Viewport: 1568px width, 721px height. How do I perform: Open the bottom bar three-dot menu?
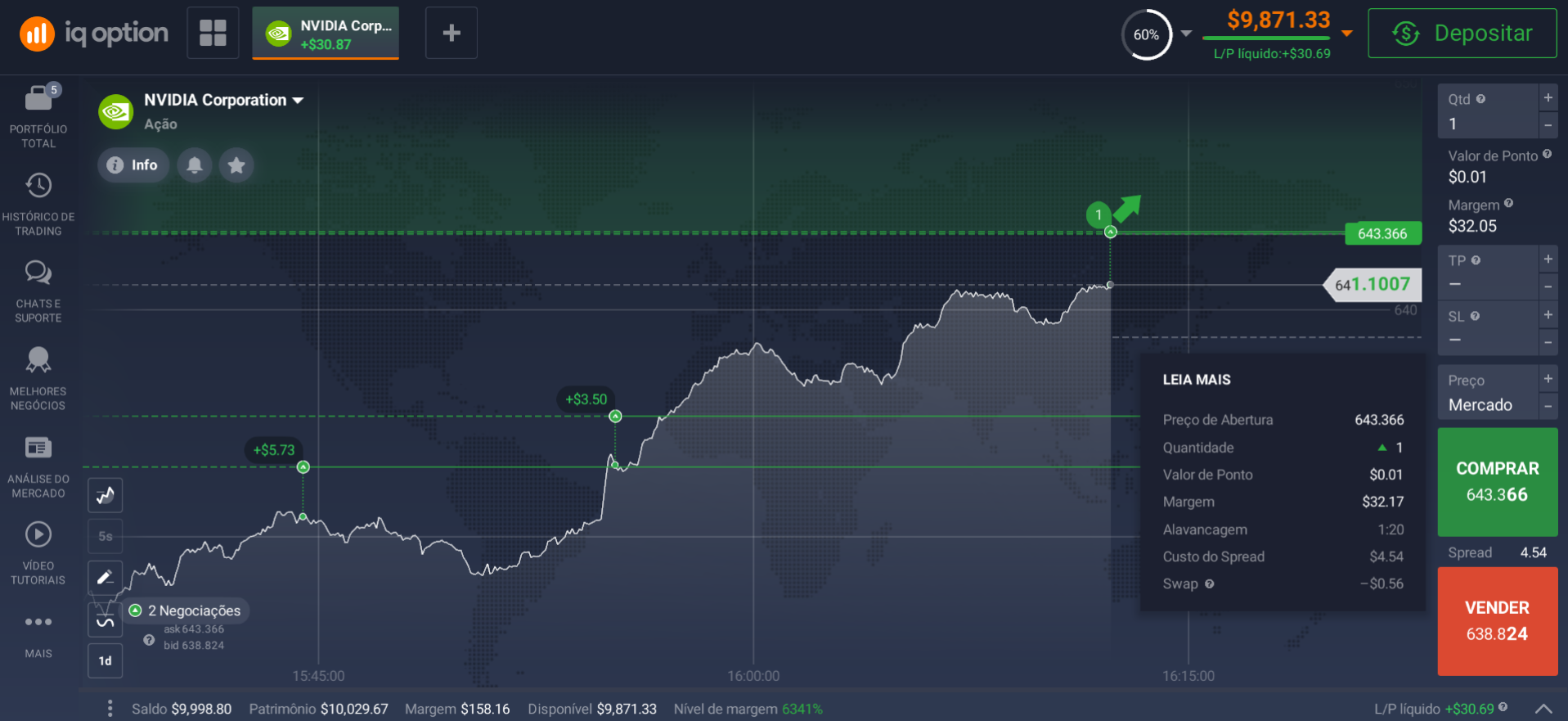(110, 709)
